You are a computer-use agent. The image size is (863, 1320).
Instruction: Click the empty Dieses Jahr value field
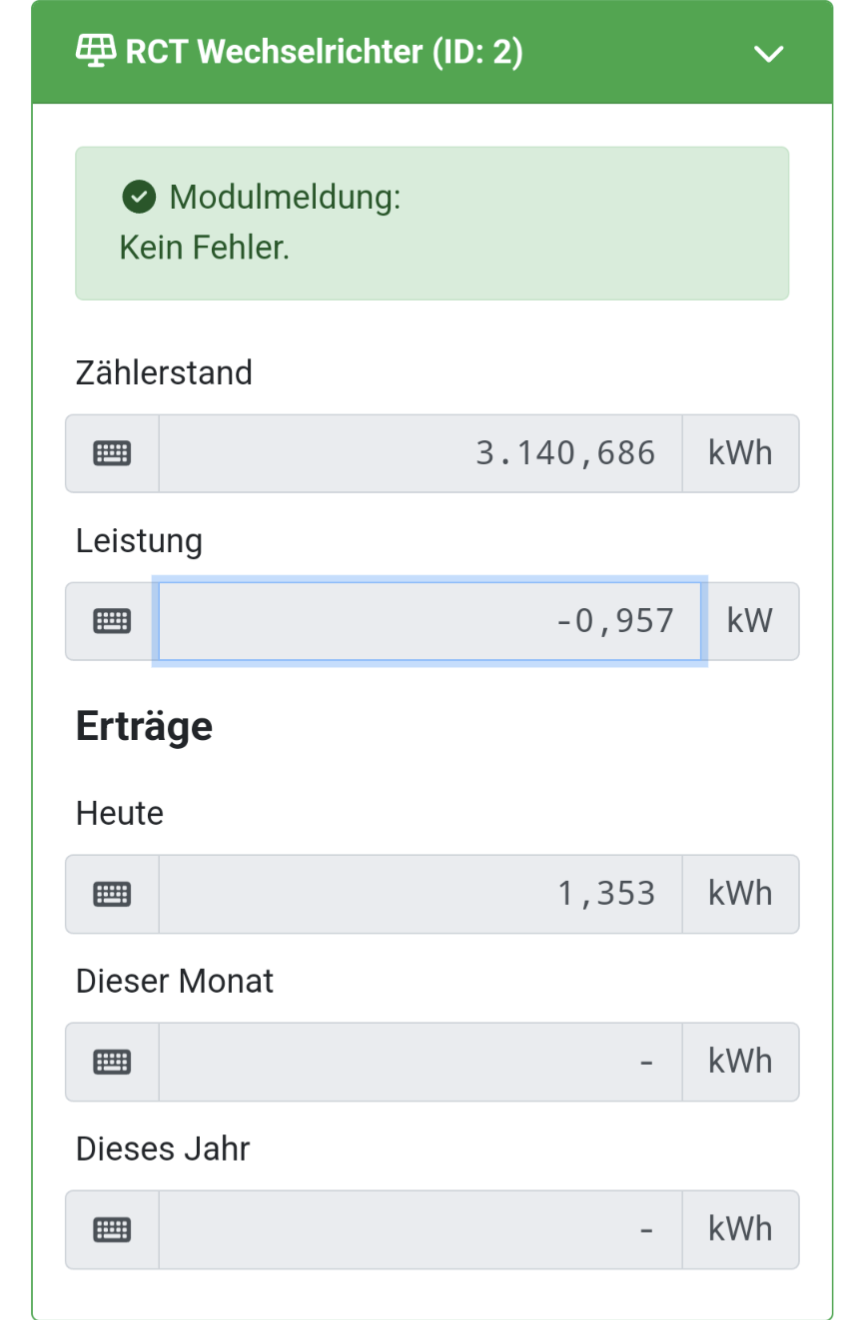[420, 1230]
